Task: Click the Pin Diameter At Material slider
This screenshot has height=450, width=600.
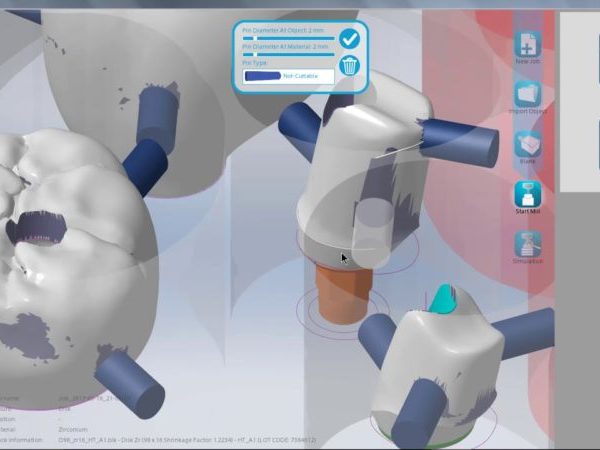Action: pos(288,54)
